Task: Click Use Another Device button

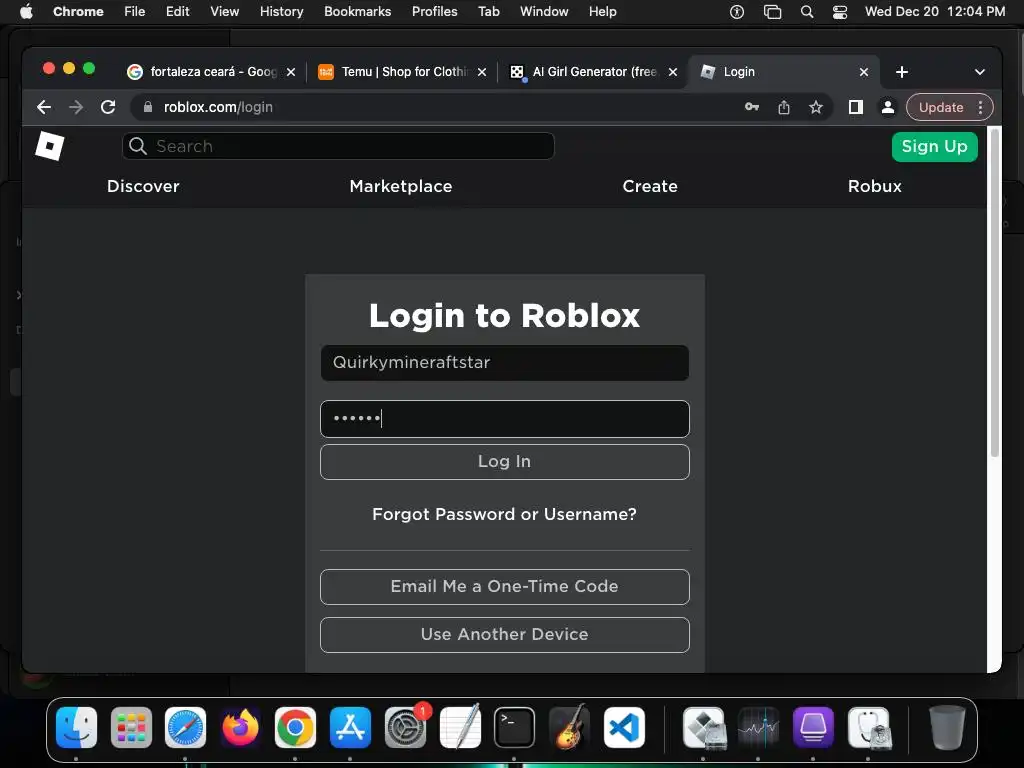Action: pyautogui.click(x=505, y=635)
